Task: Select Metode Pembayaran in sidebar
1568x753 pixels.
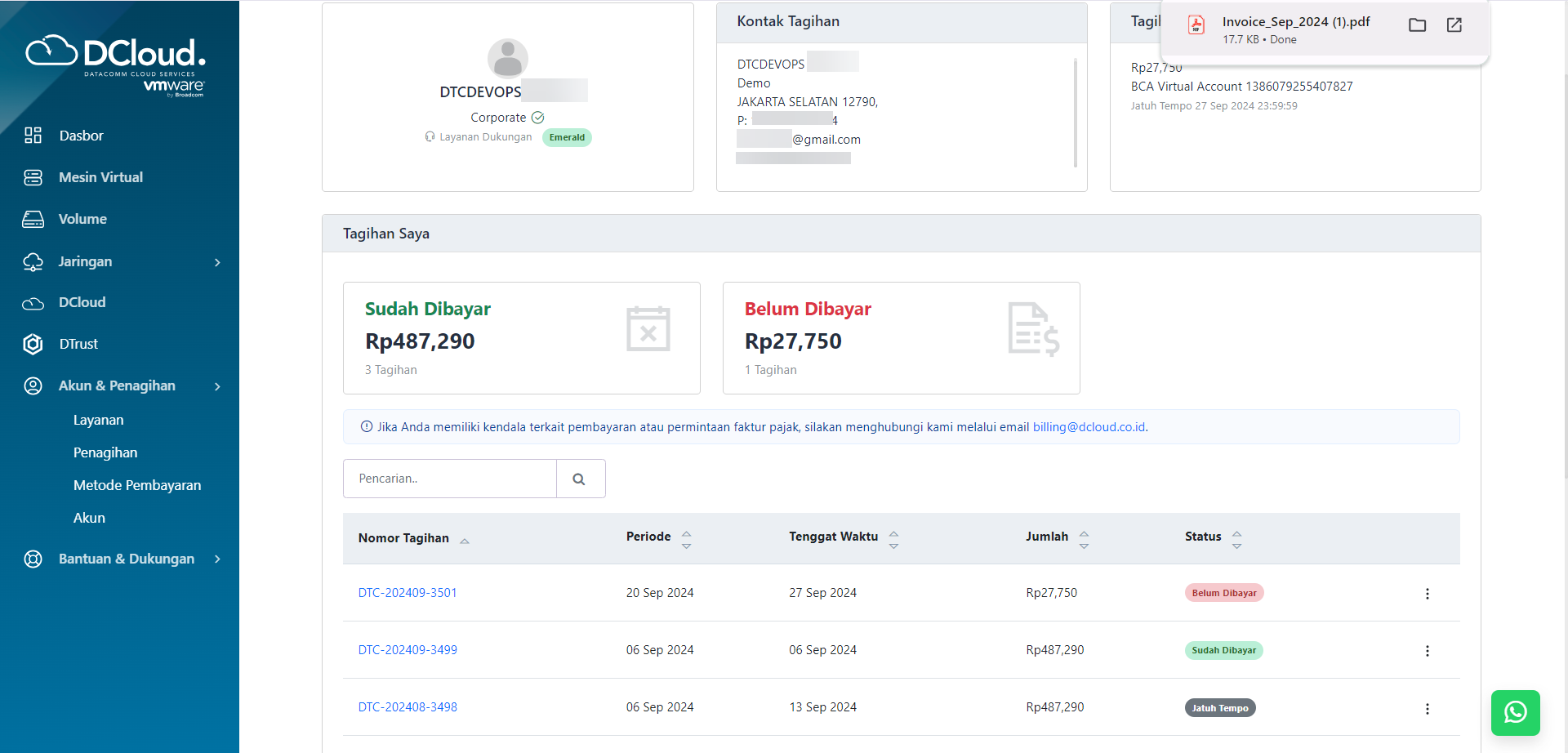Action: pos(136,484)
